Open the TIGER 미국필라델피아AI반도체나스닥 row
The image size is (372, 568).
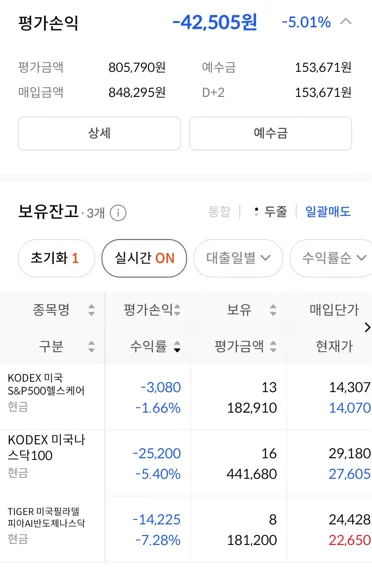coord(186,529)
